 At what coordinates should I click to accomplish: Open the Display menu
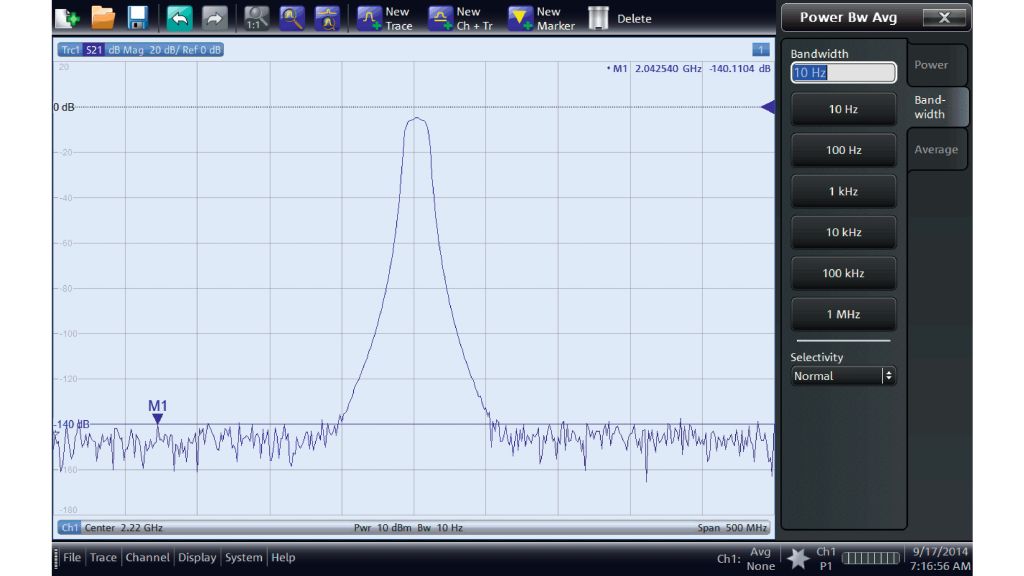tap(197, 558)
